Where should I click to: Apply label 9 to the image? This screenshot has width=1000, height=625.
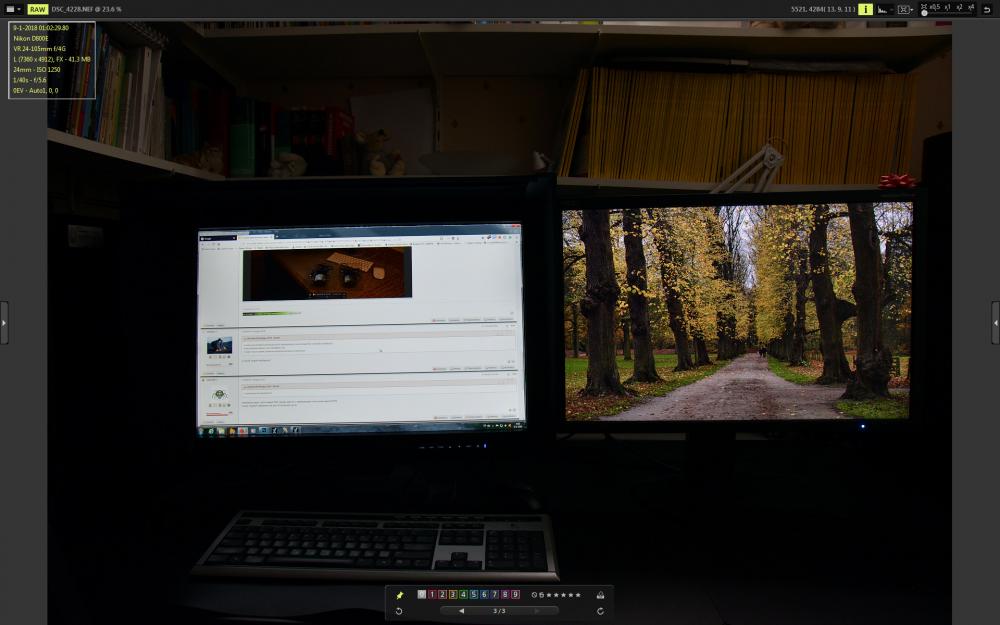point(515,594)
